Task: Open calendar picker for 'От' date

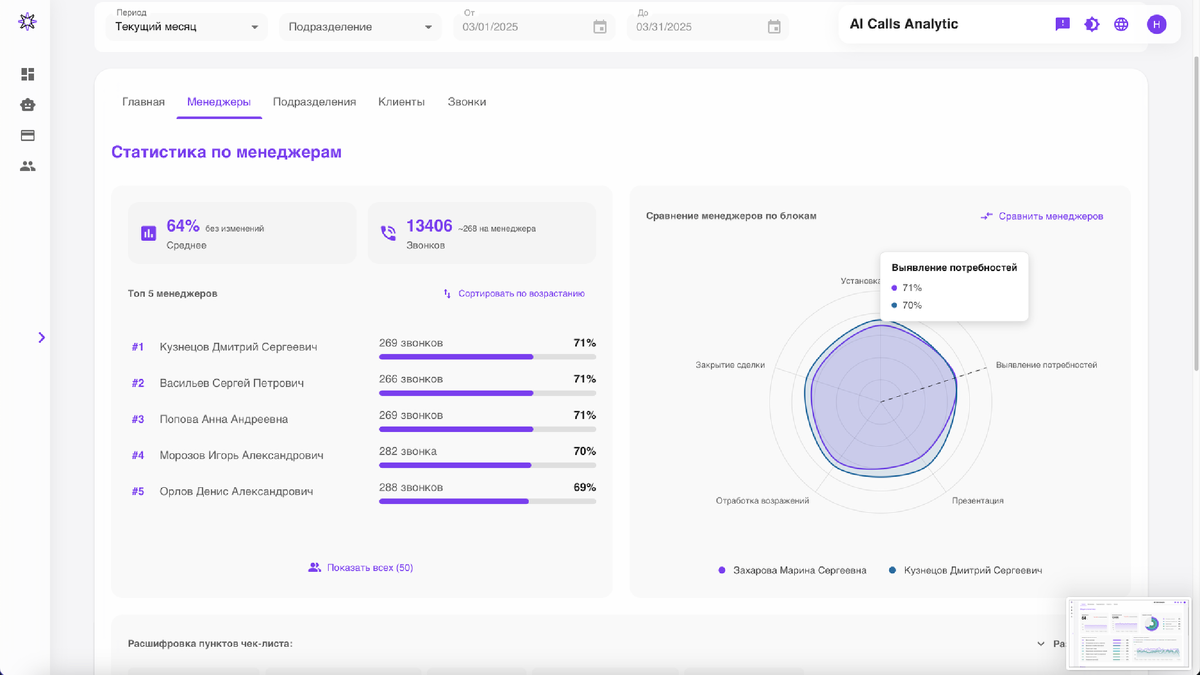Action: [x=600, y=27]
